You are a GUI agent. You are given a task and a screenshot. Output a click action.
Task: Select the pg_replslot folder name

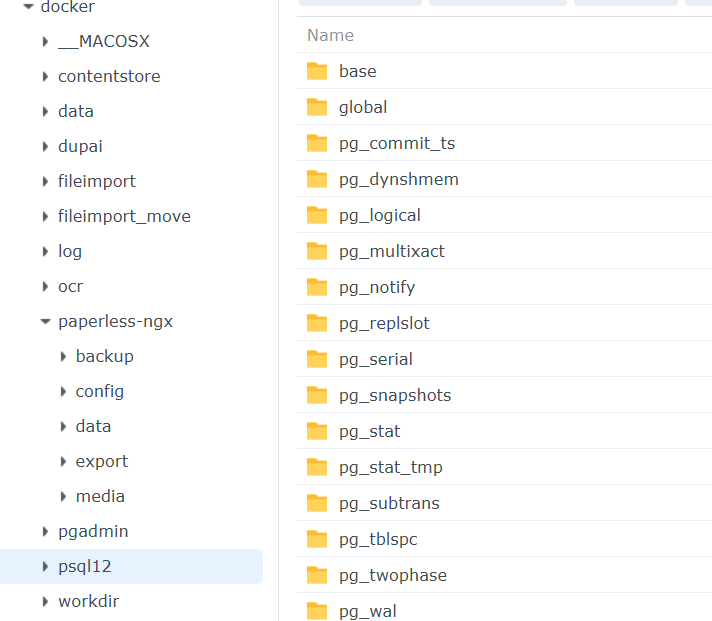click(x=385, y=323)
